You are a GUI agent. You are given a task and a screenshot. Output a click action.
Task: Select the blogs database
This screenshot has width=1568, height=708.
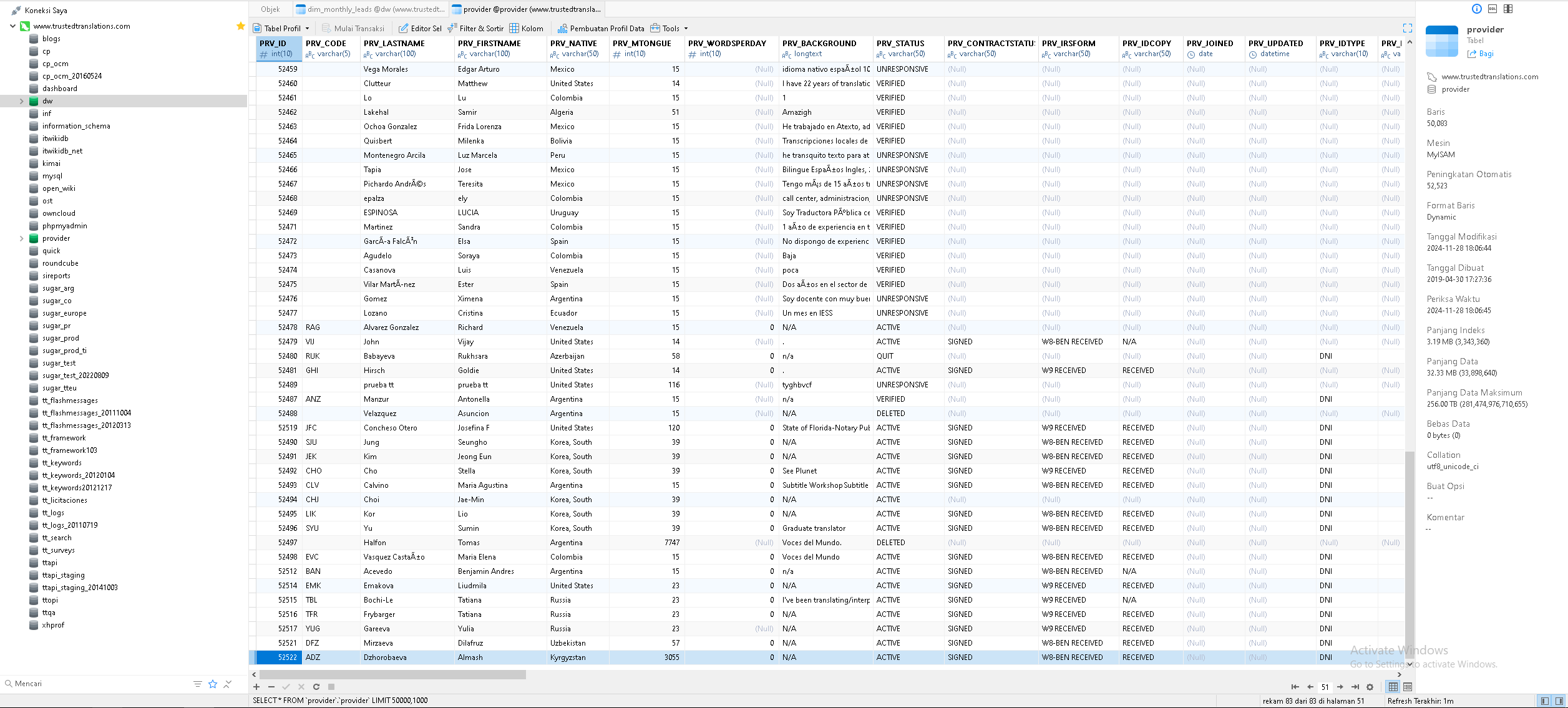[51, 39]
